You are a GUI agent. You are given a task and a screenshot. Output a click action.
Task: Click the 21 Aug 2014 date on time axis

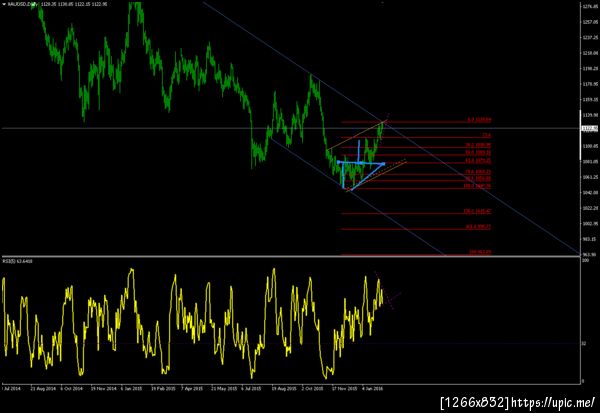tap(42, 388)
